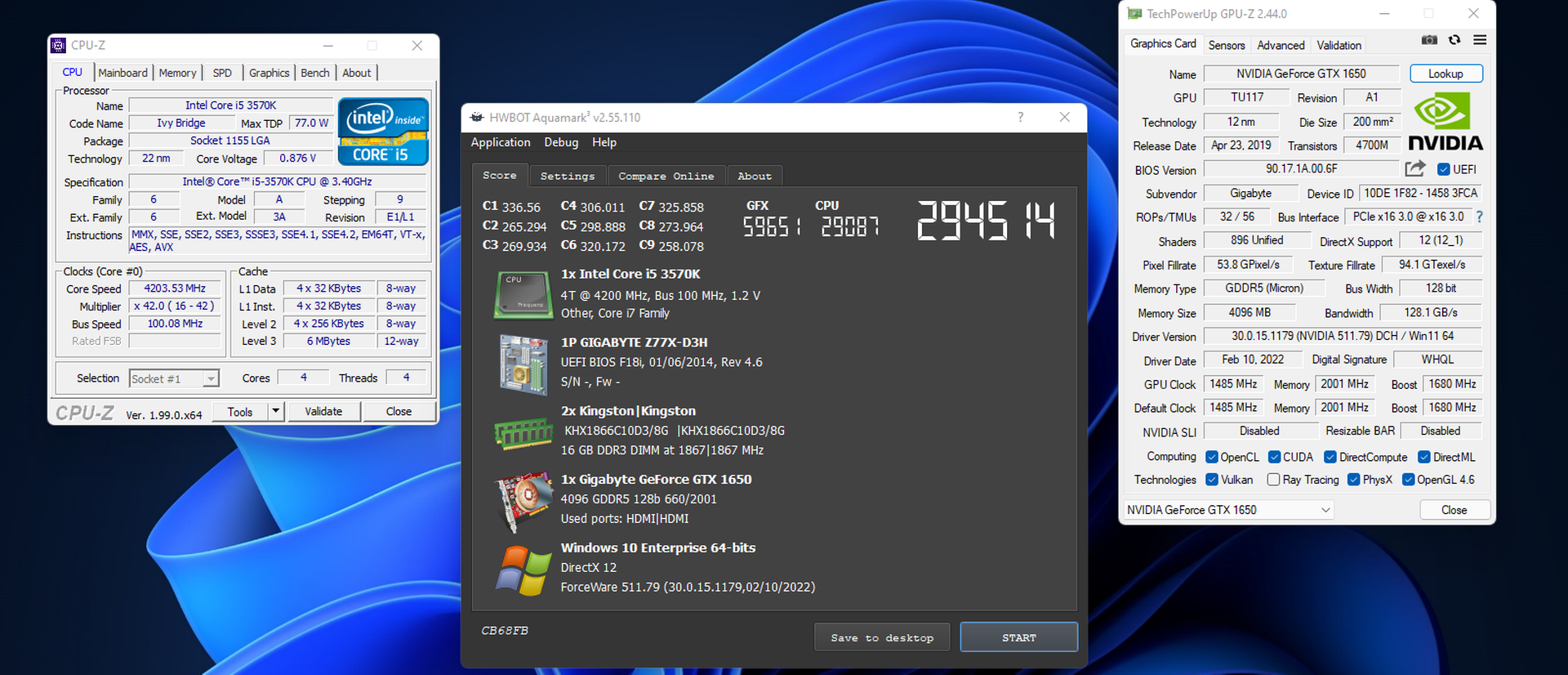The height and width of the screenshot is (675, 1568).
Task: Click the Multiplier value x 42.0 in CPU-Z
Action: (175, 306)
